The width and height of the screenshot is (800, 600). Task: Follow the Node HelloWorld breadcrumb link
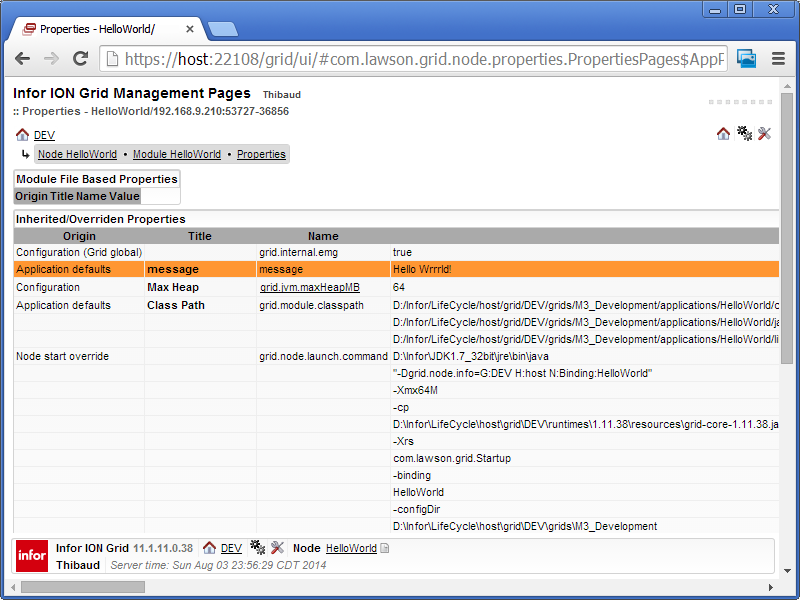77,155
